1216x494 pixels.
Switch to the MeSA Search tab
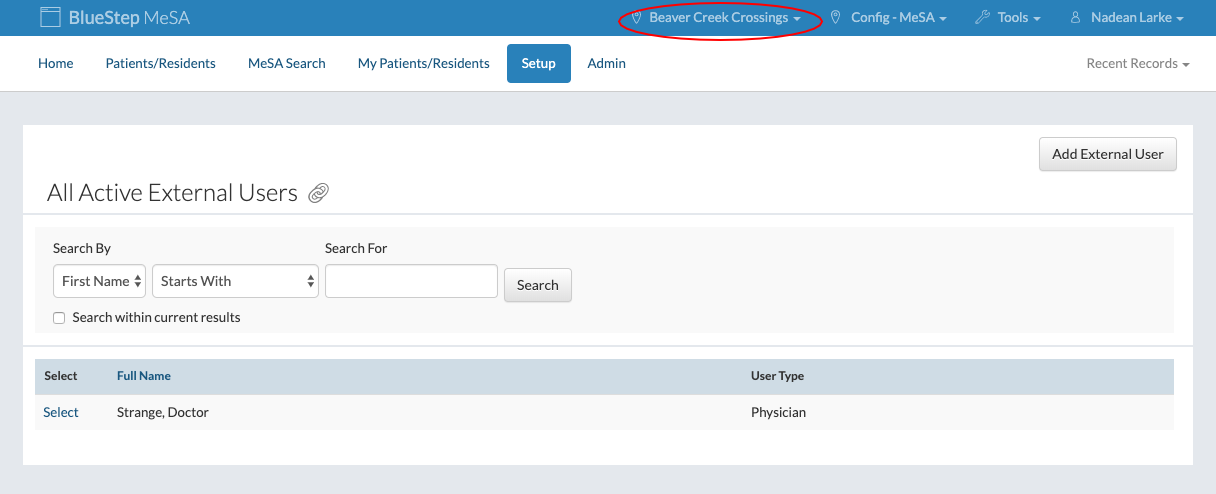click(x=286, y=64)
